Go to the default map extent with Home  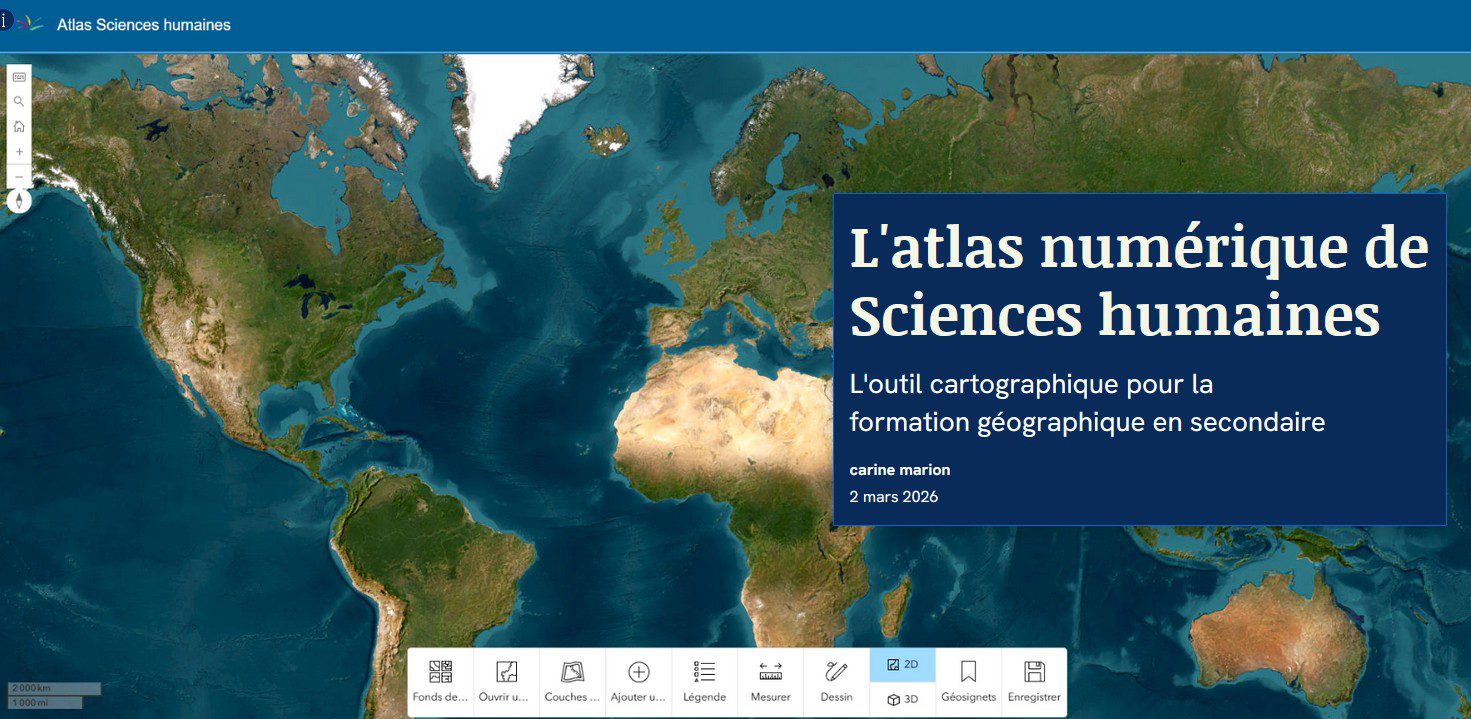pyautogui.click(x=19, y=126)
